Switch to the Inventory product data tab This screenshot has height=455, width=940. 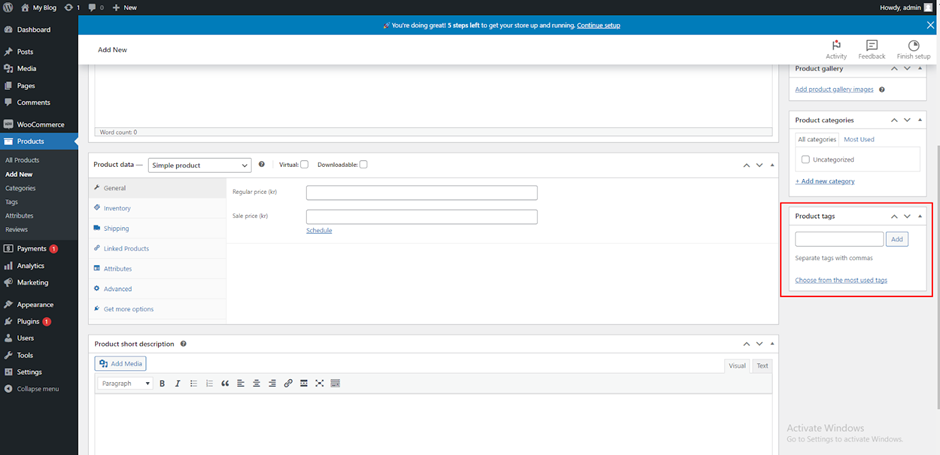point(117,208)
